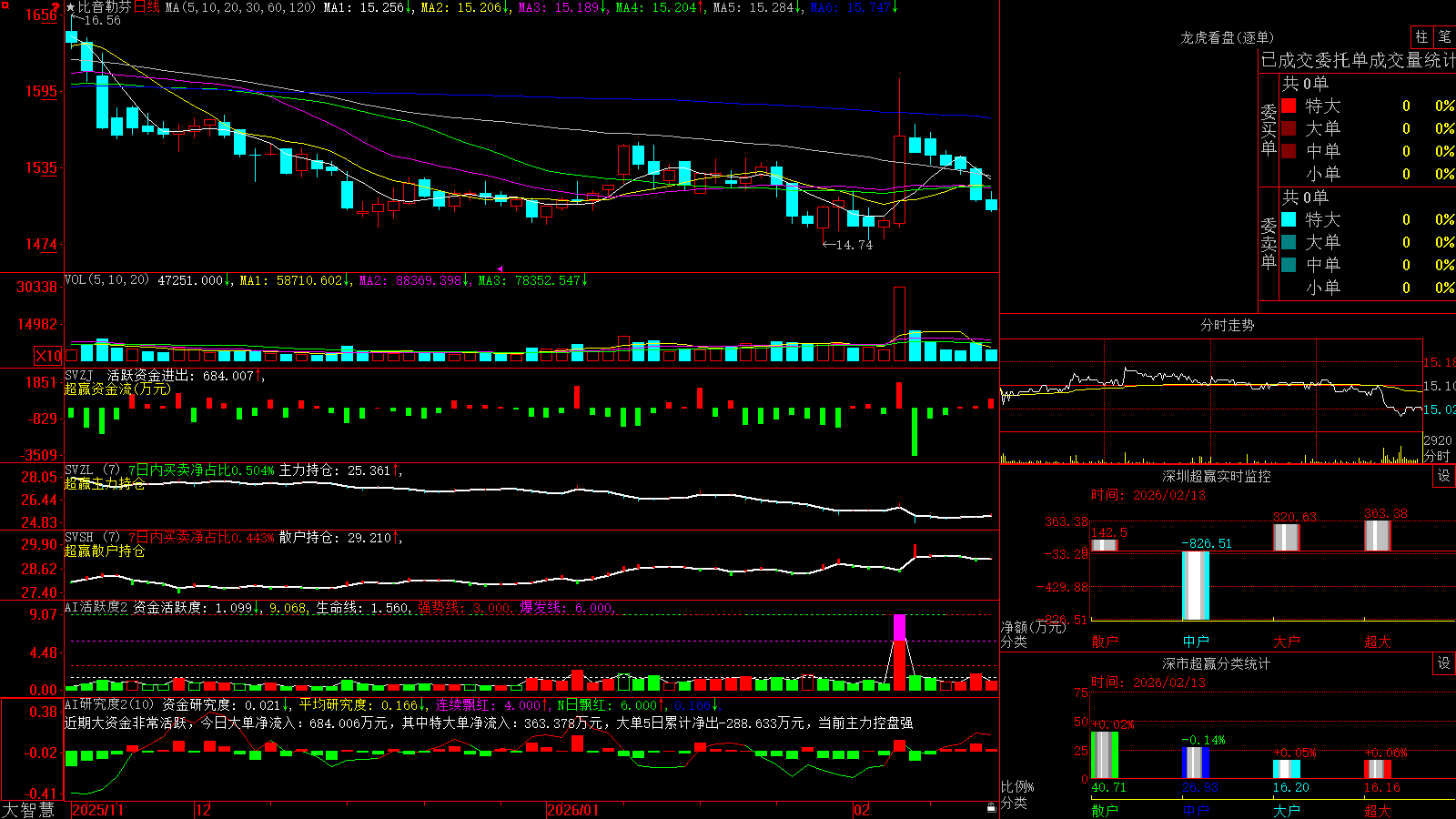The image size is (1456, 819).
Task: Switch 龙虎看盘 to 笔 view
Action: pyautogui.click(x=1444, y=36)
